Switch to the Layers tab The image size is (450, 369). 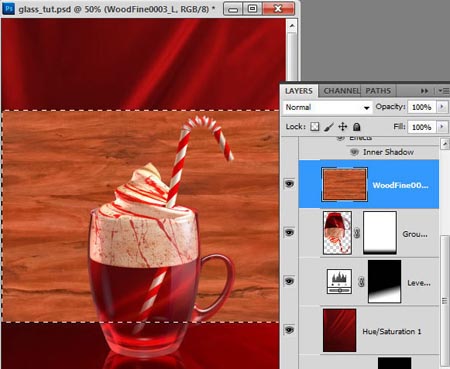click(299, 91)
